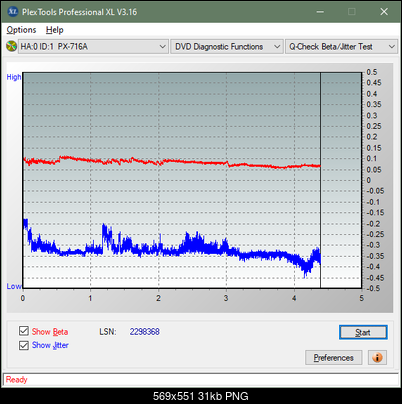Click the Low jitter axis label
The width and height of the screenshot is (402, 404).
point(14,286)
